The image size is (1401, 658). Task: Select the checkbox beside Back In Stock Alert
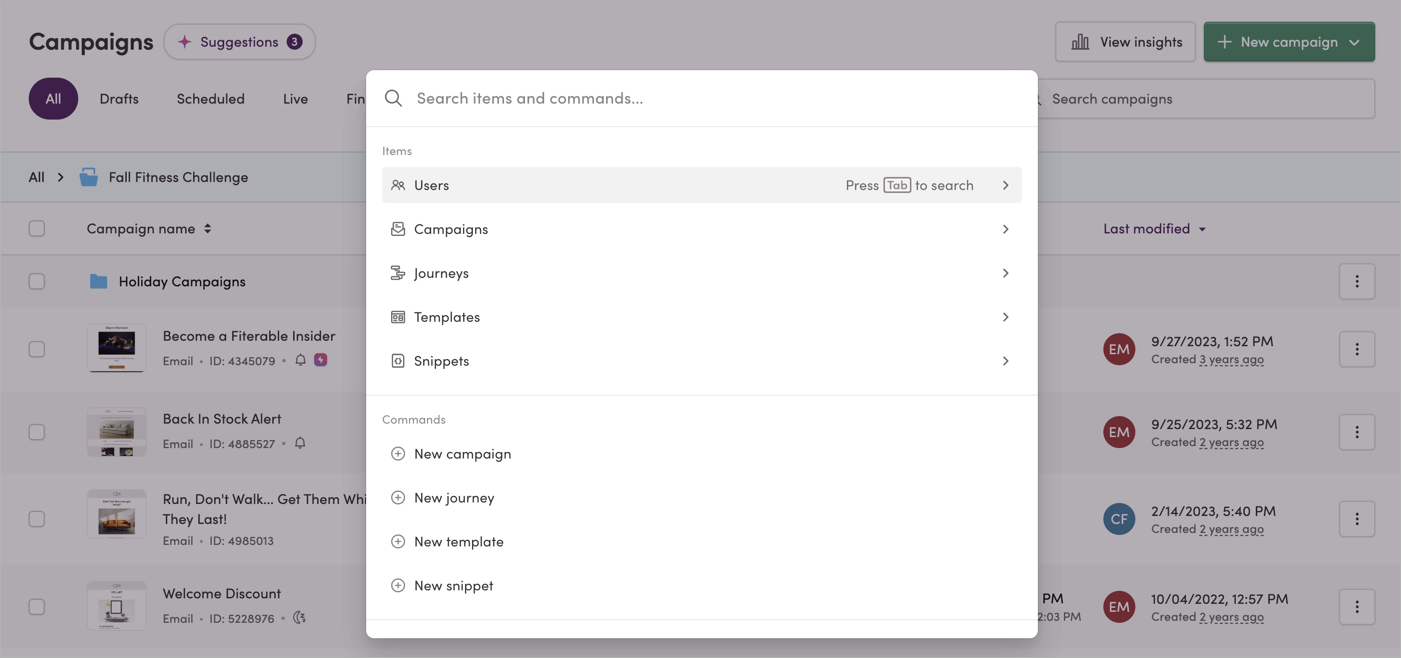click(37, 431)
